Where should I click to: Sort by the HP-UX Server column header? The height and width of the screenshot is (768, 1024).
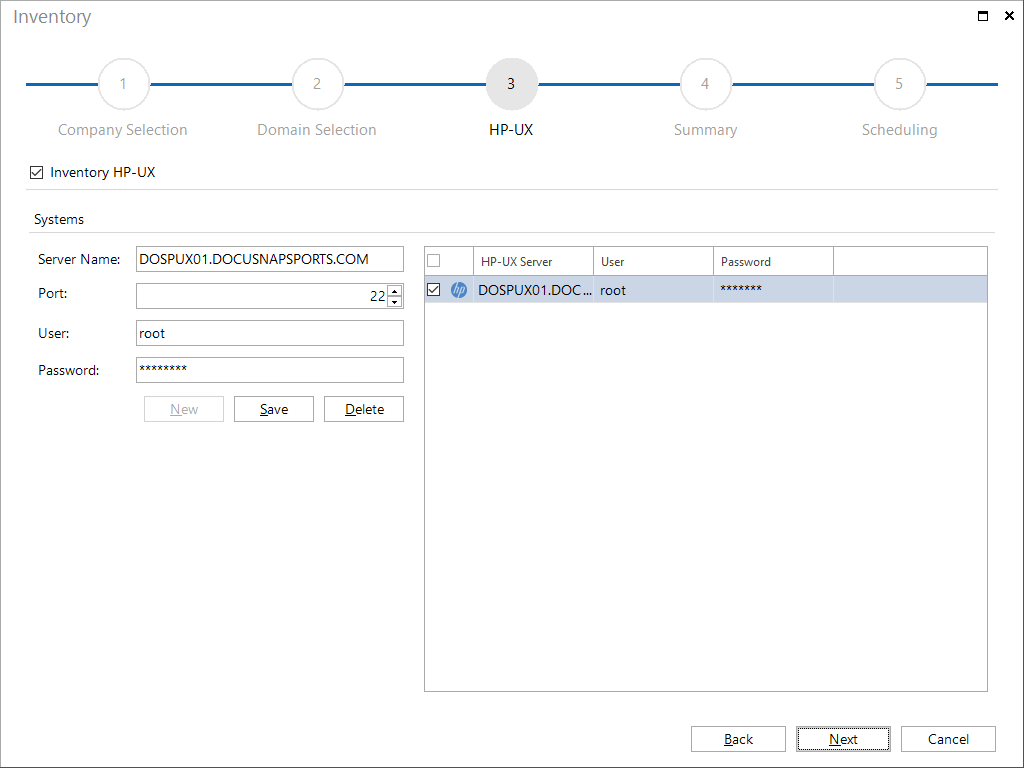tap(533, 261)
